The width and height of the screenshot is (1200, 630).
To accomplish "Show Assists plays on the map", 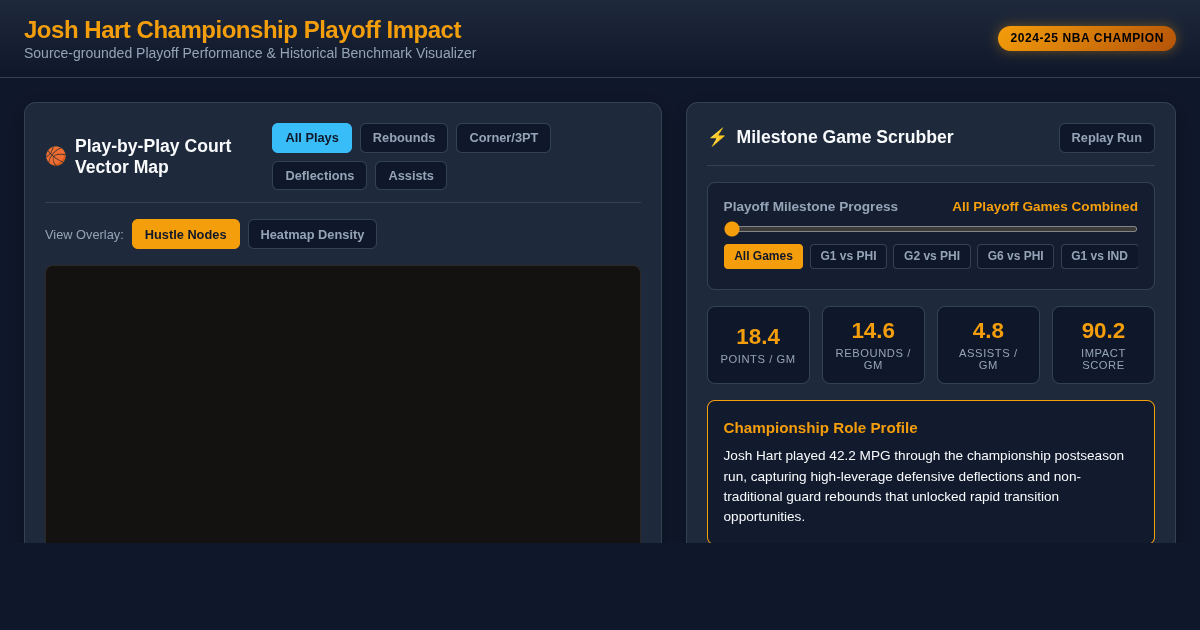I will (x=411, y=176).
